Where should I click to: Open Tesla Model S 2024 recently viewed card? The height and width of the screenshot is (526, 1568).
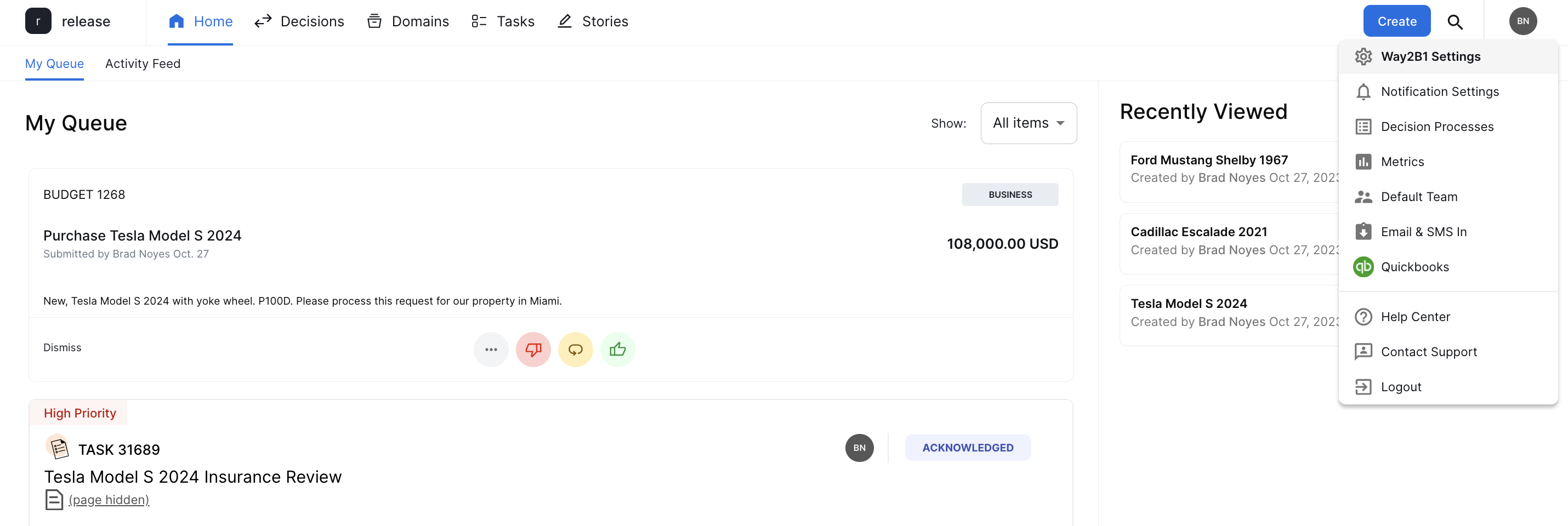click(1229, 316)
